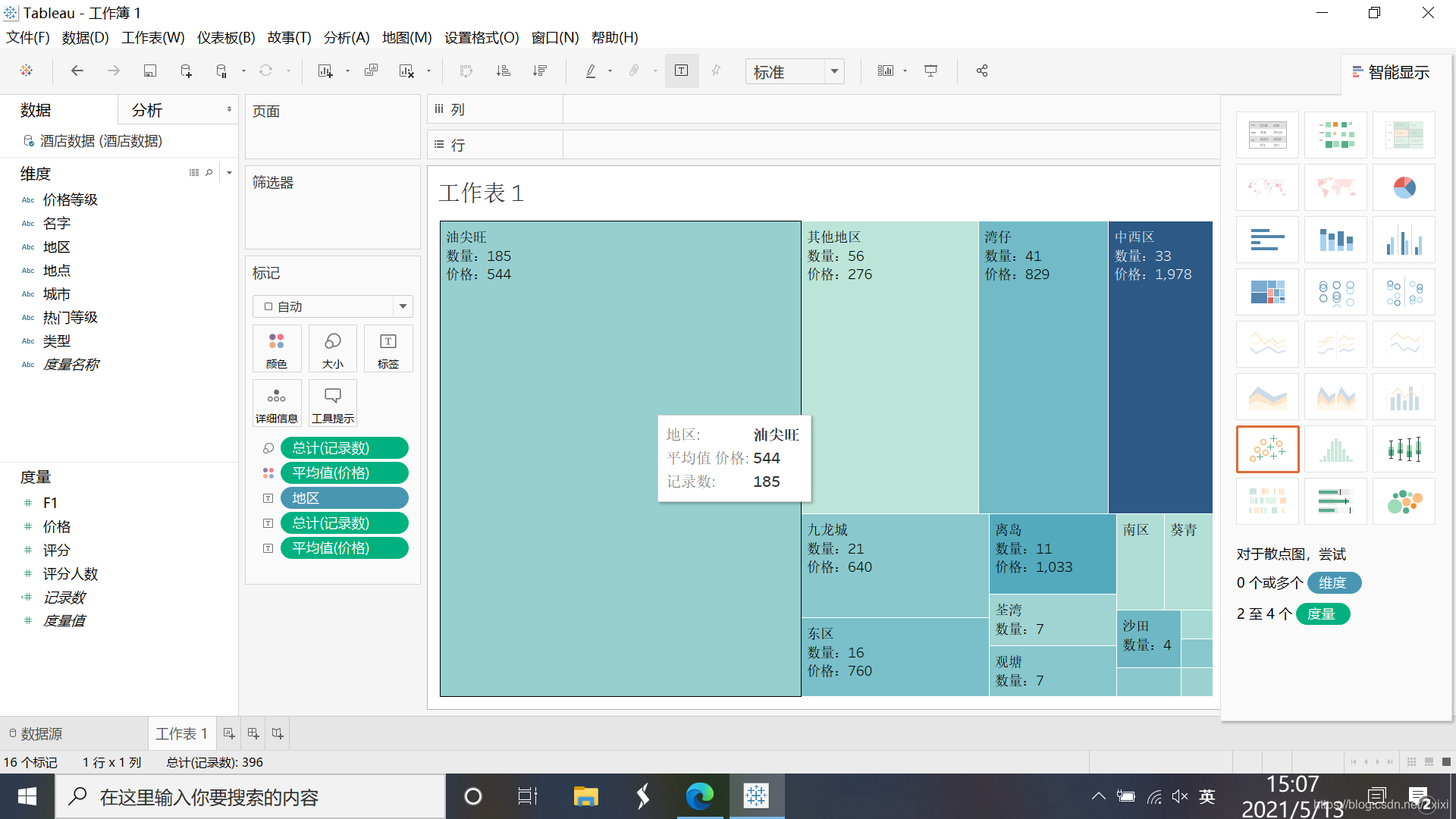Click the 平均值(价格) color pill
The image size is (1456, 819).
[x=344, y=473]
